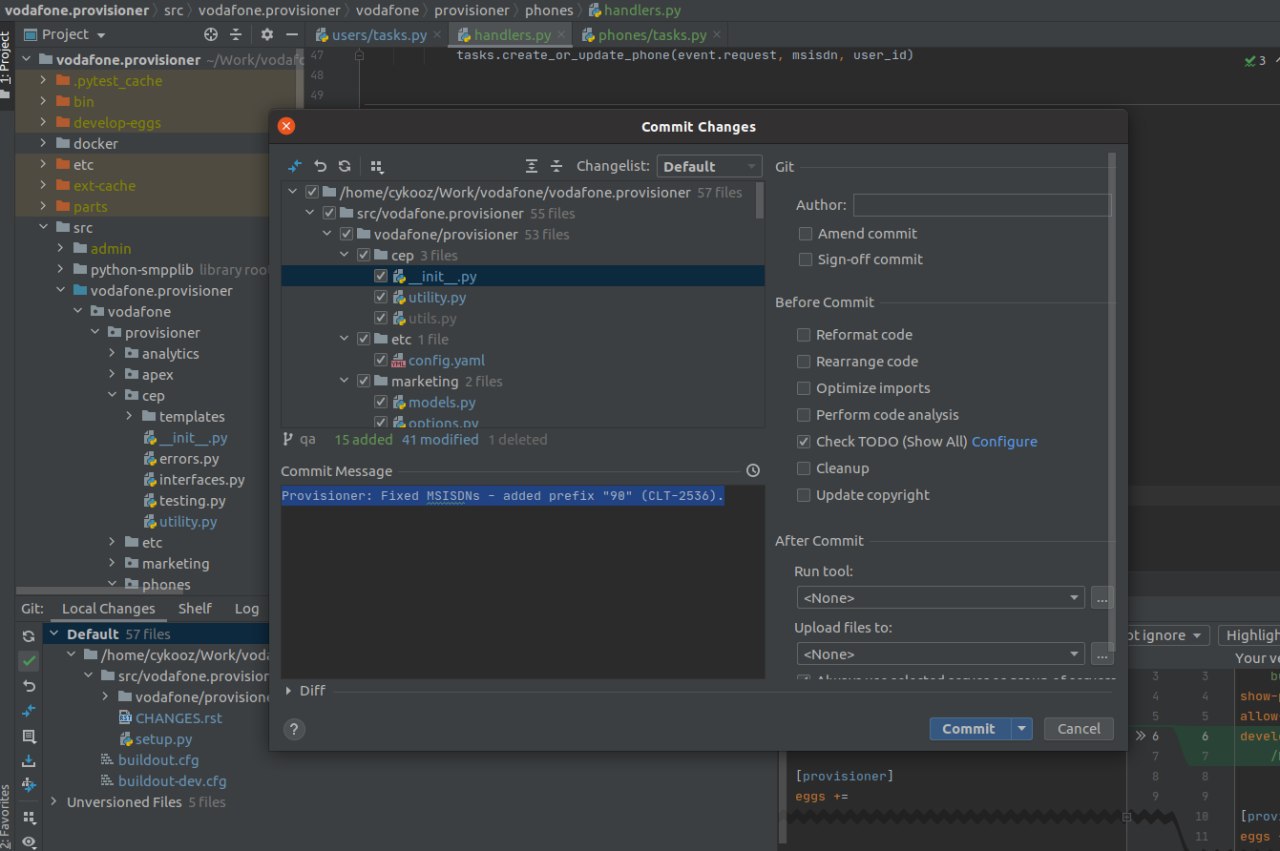The width and height of the screenshot is (1280, 851).
Task: Click the Rollback icon in commit dialog toolbar
Action: (320, 166)
